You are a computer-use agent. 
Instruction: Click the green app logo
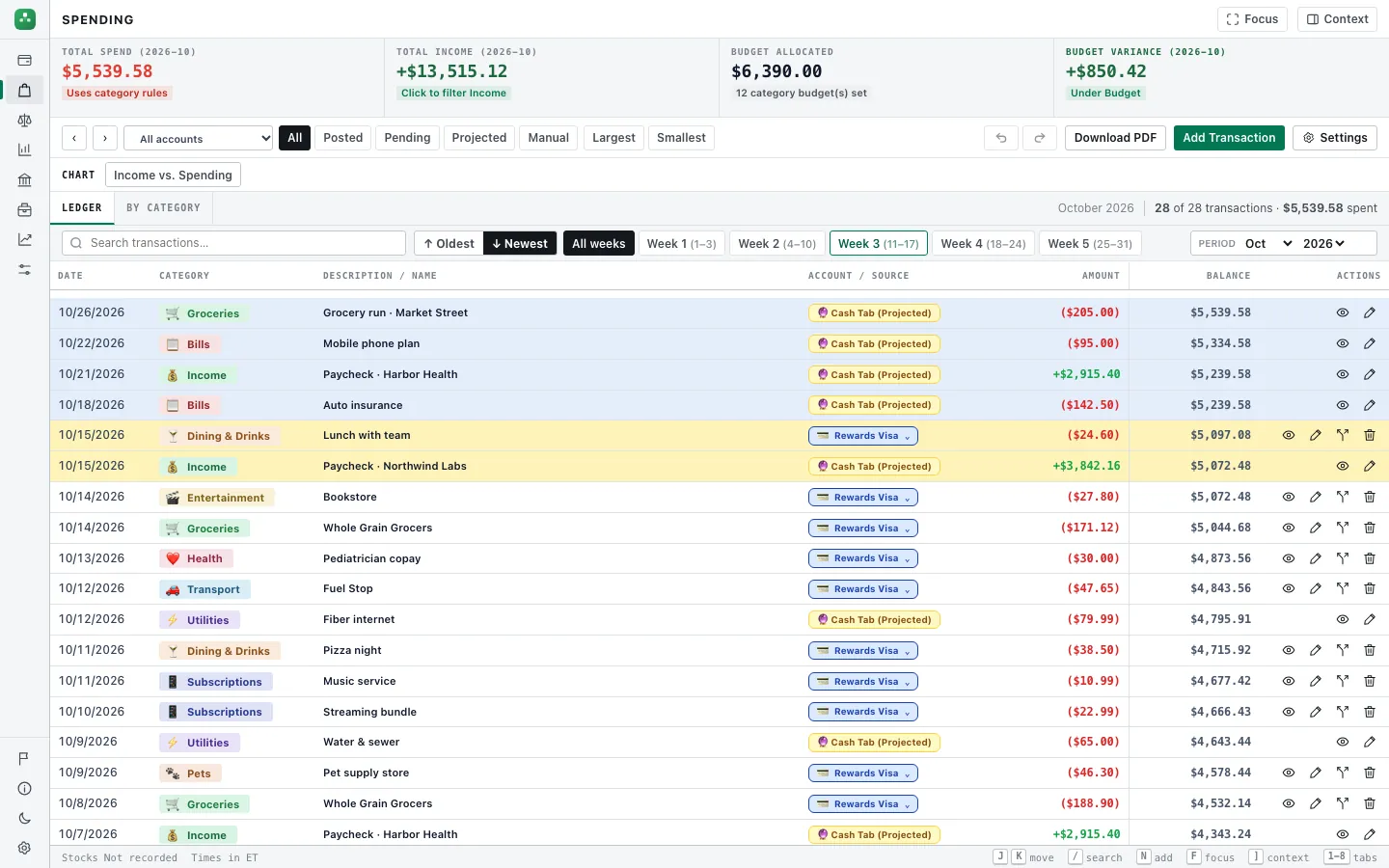[25, 18]
